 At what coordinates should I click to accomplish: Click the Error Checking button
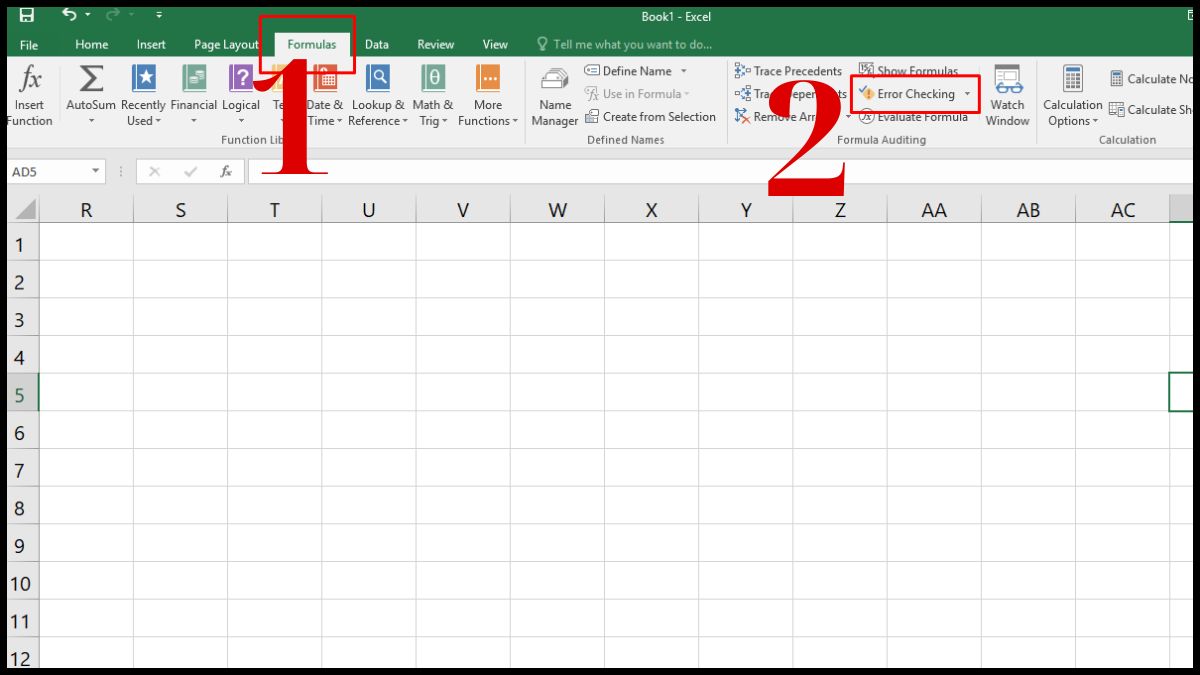907,94
